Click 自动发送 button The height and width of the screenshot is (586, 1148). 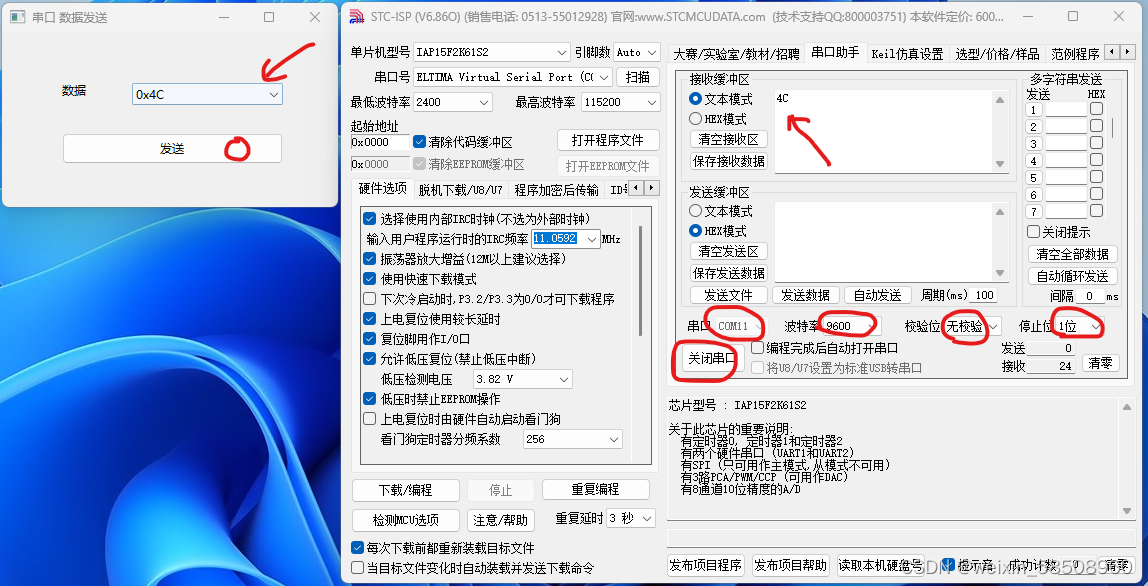pos(877,295)
